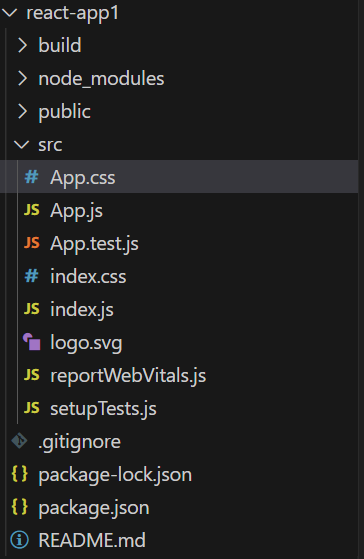The height and width of the screenshot is (559, 364).
Task: Expand the public folder chevron
Action: tap(22, 111)
